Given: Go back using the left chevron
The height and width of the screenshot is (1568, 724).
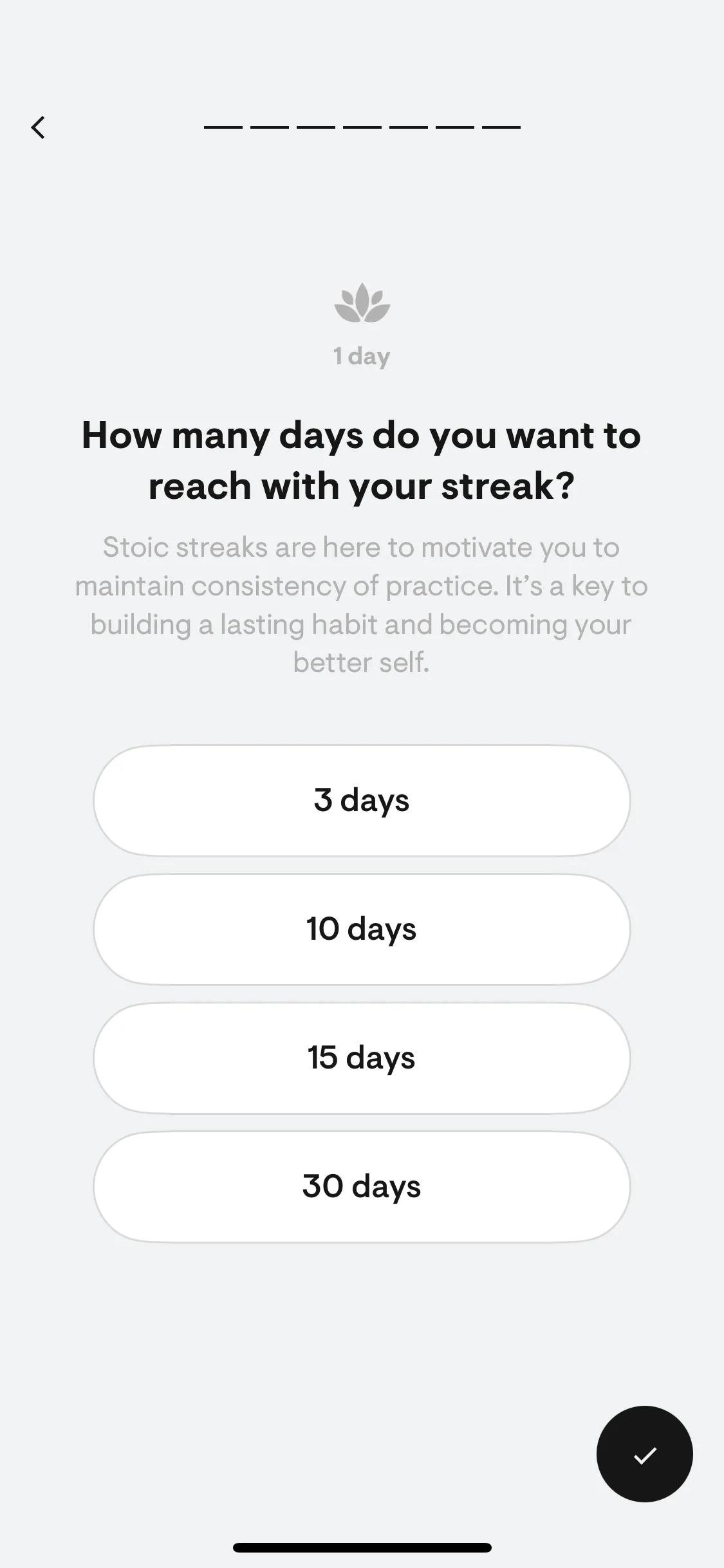Looking at the screenshot, I should click(38, 127).
